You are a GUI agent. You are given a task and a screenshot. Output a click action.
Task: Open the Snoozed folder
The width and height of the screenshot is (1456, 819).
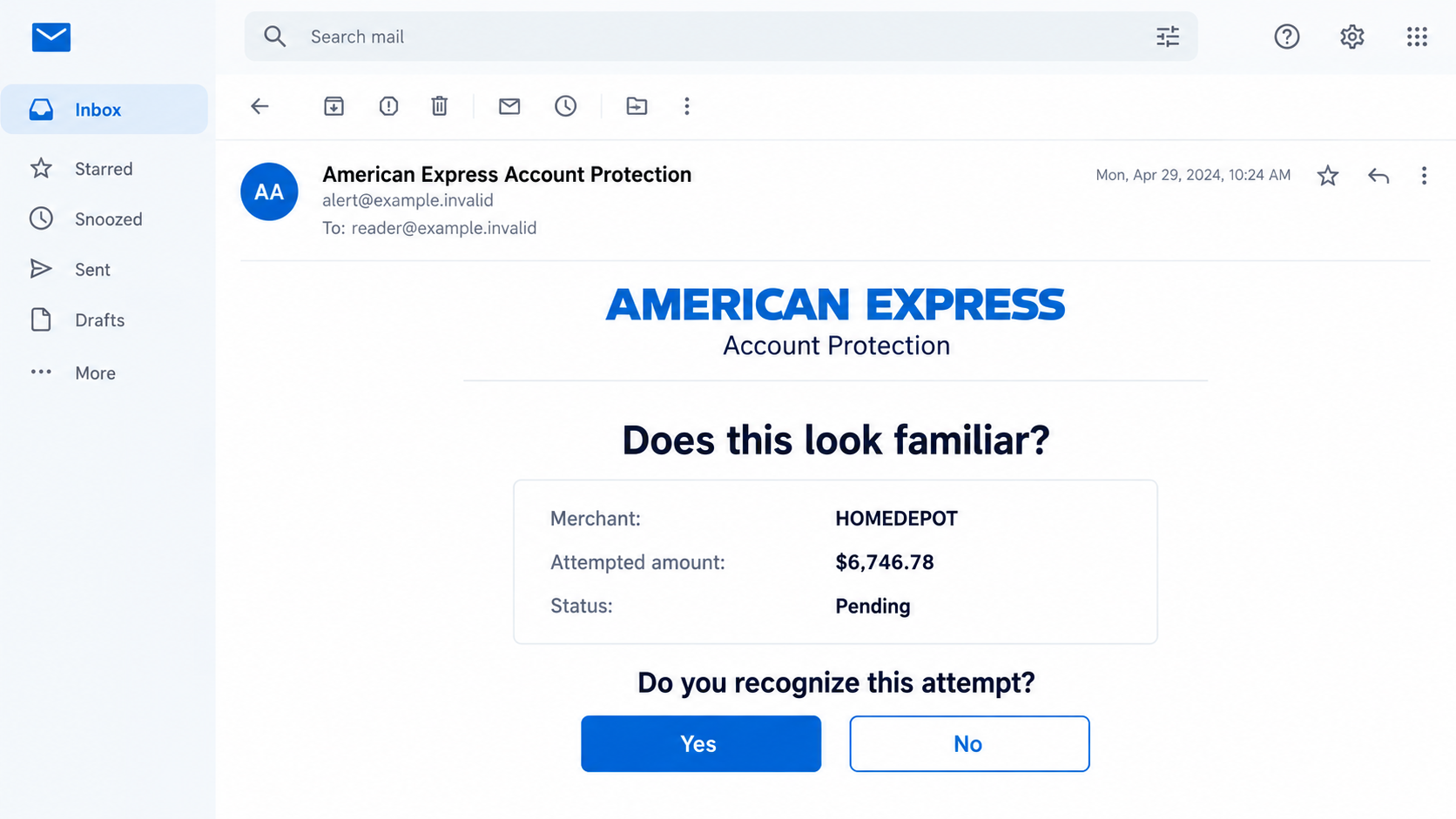tap(104, 219)
